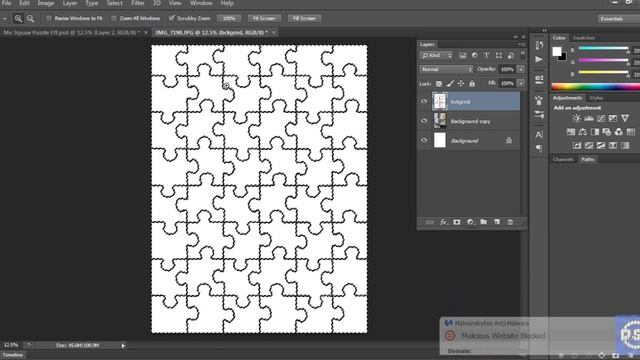Enable Resize Windows to Fit checkbox
The height and width of the screenshot is (360, 640).
[49, 18]
